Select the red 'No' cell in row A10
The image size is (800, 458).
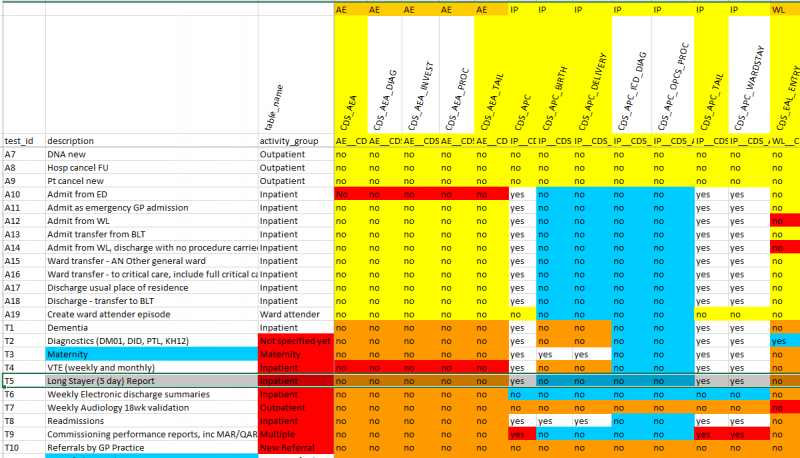[x=351, y=193]
